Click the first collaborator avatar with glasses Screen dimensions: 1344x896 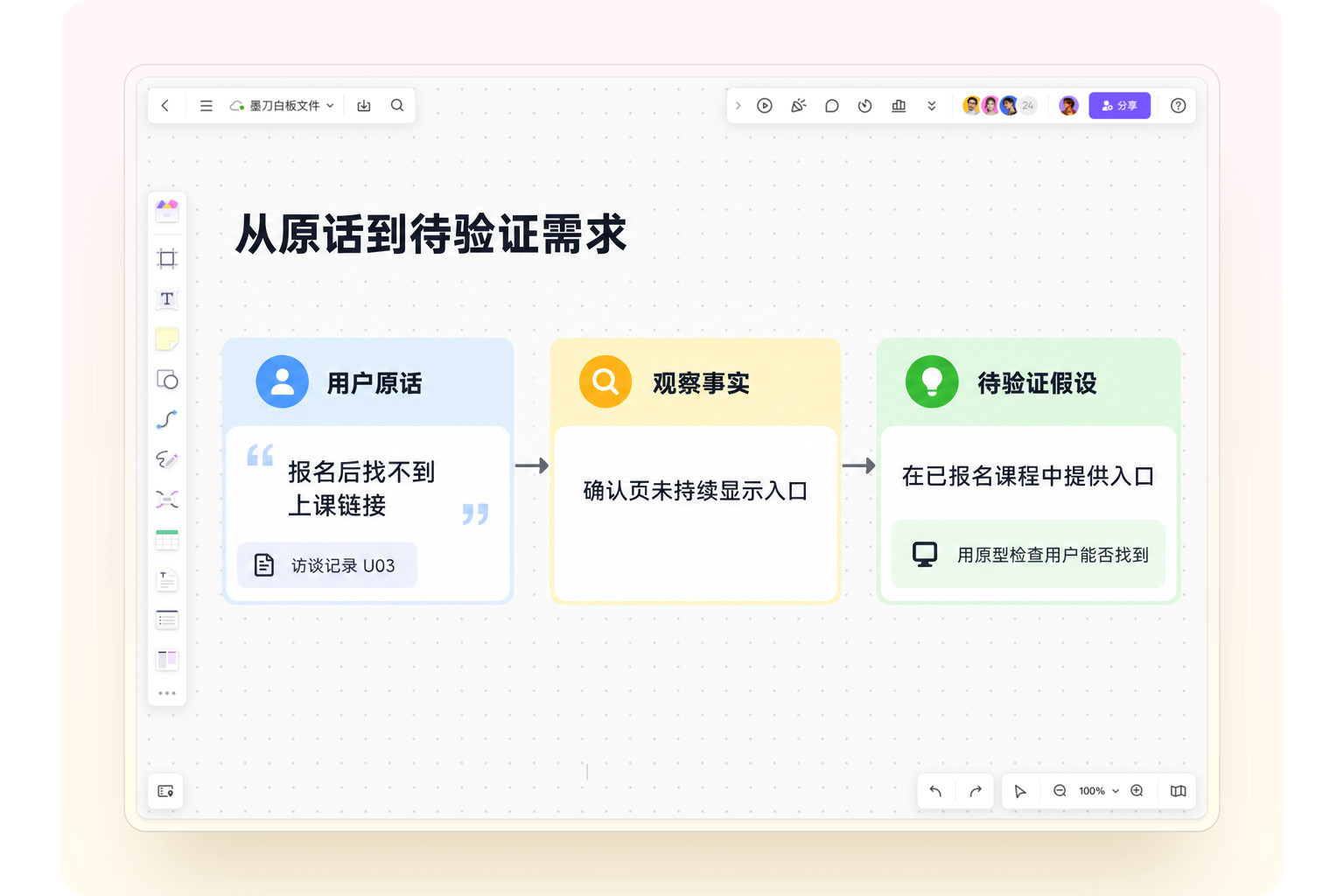971,106
